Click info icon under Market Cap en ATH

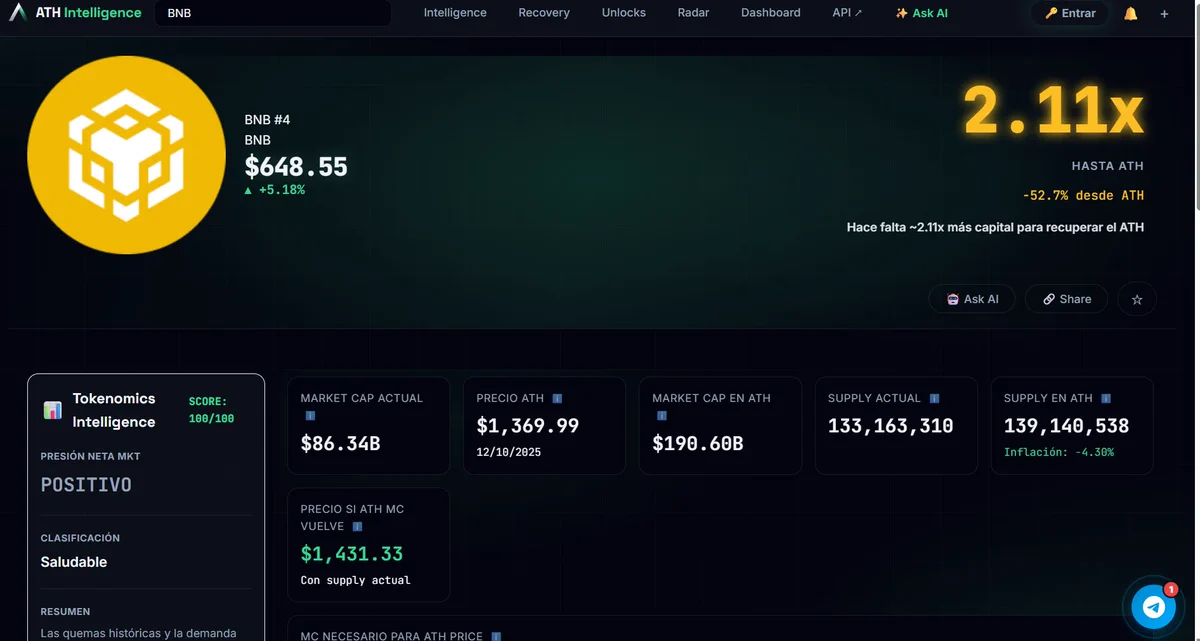660,415
